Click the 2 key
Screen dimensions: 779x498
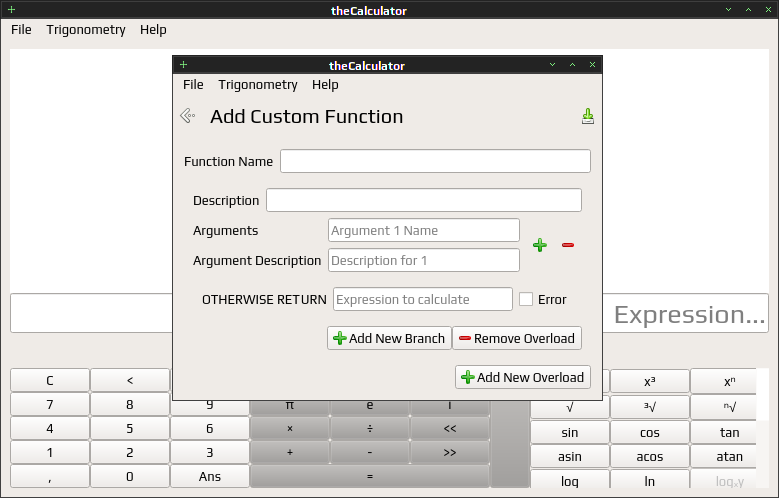point(130,452)
